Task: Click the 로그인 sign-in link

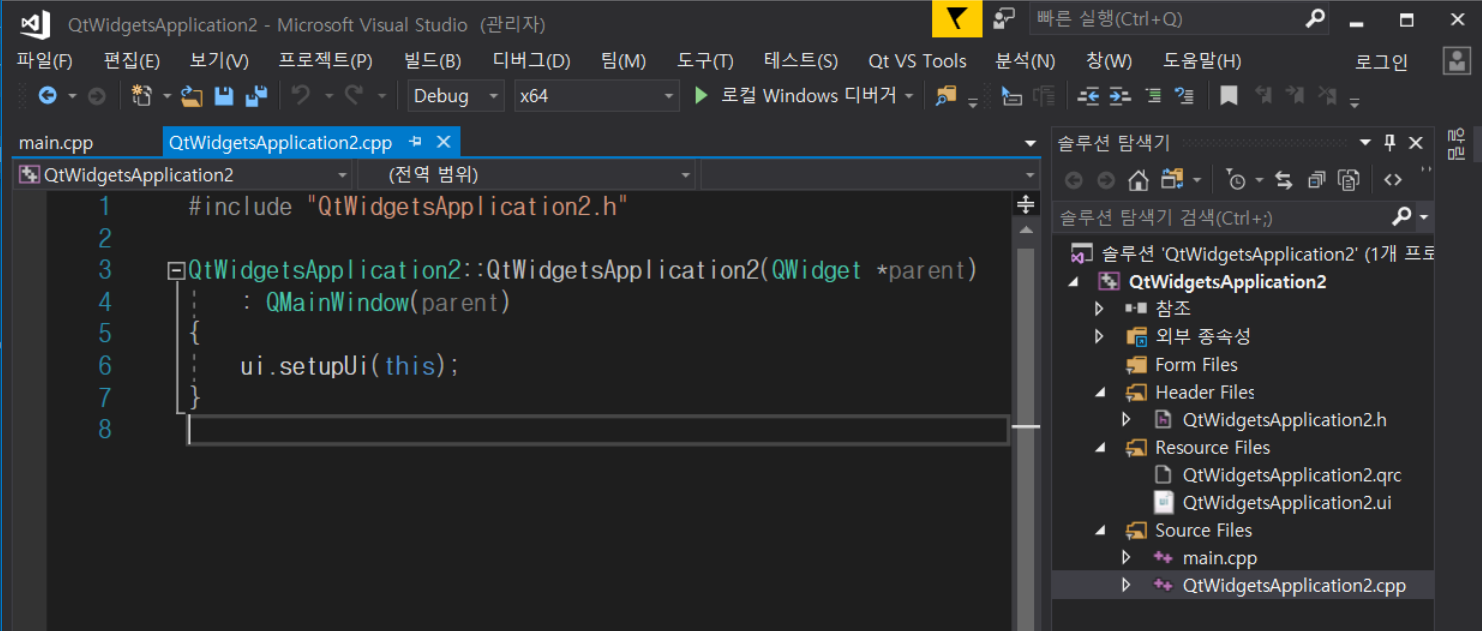Action: coord(1382,62)
